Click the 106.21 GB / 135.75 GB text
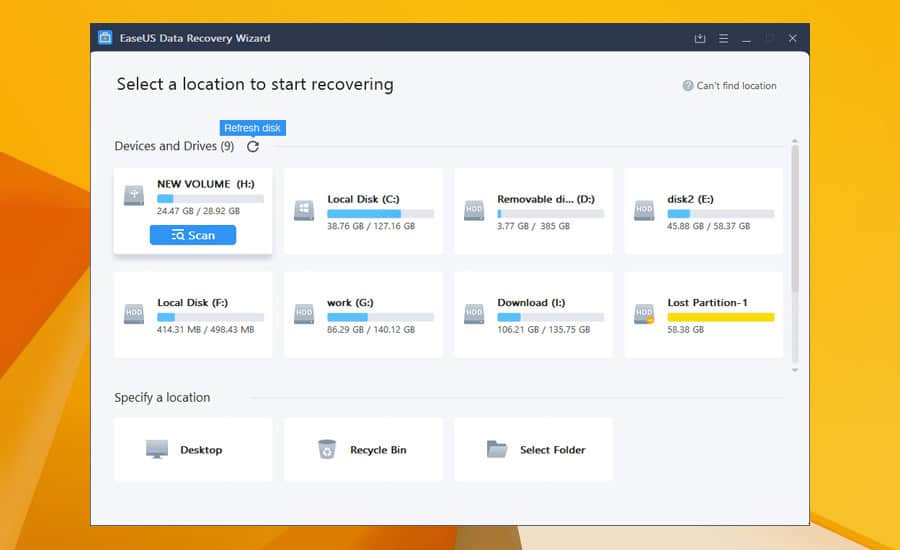Image resolution: width=900 pixels, height=550 pixels. [544, 330]
